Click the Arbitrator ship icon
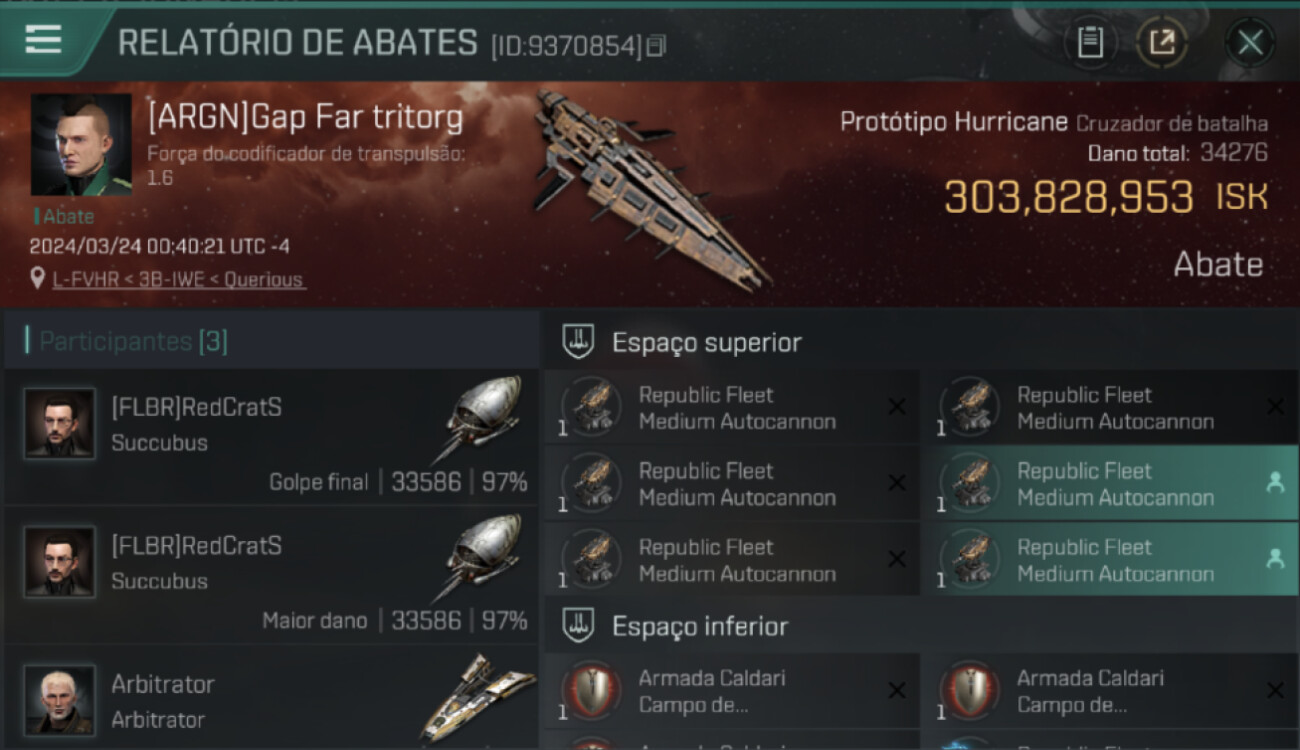Viewport: 1300px width, 750px height. tap(478, 697)
